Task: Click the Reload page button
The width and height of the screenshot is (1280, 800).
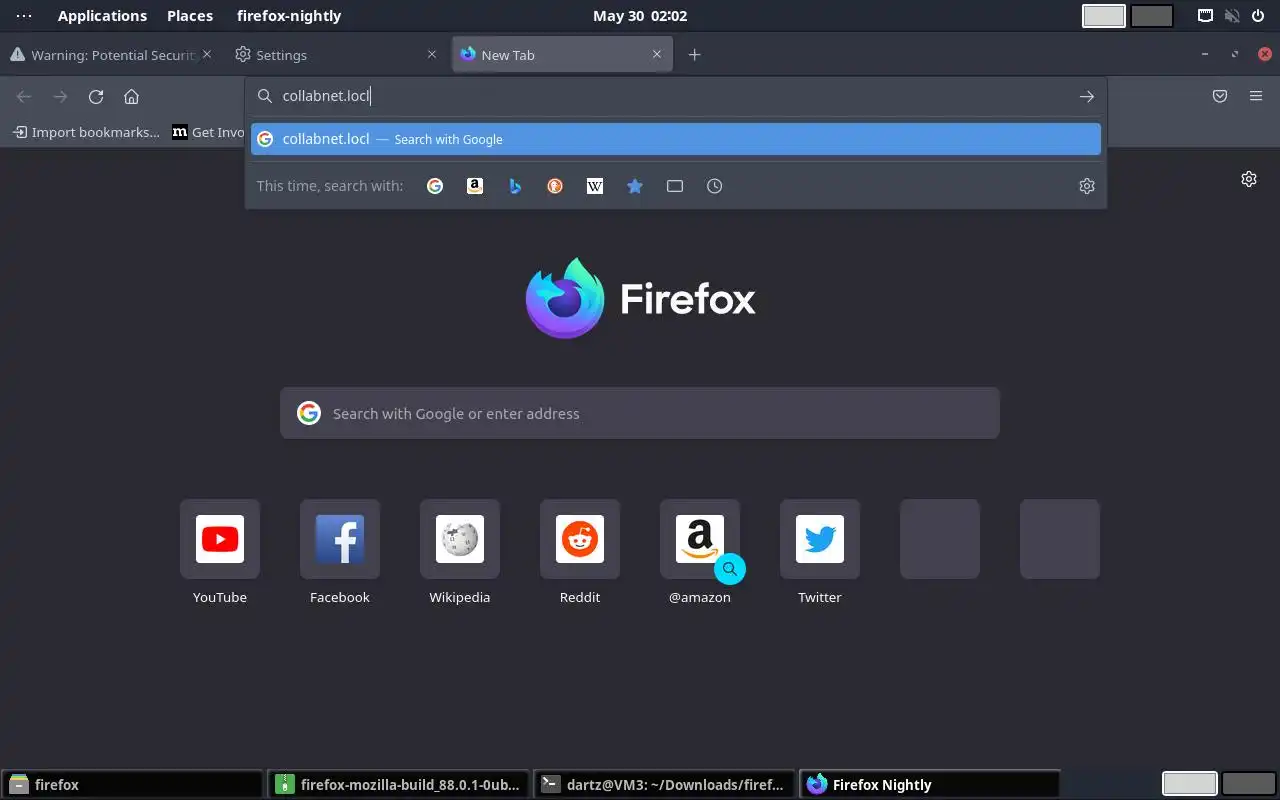Action: tap(96, 97)
